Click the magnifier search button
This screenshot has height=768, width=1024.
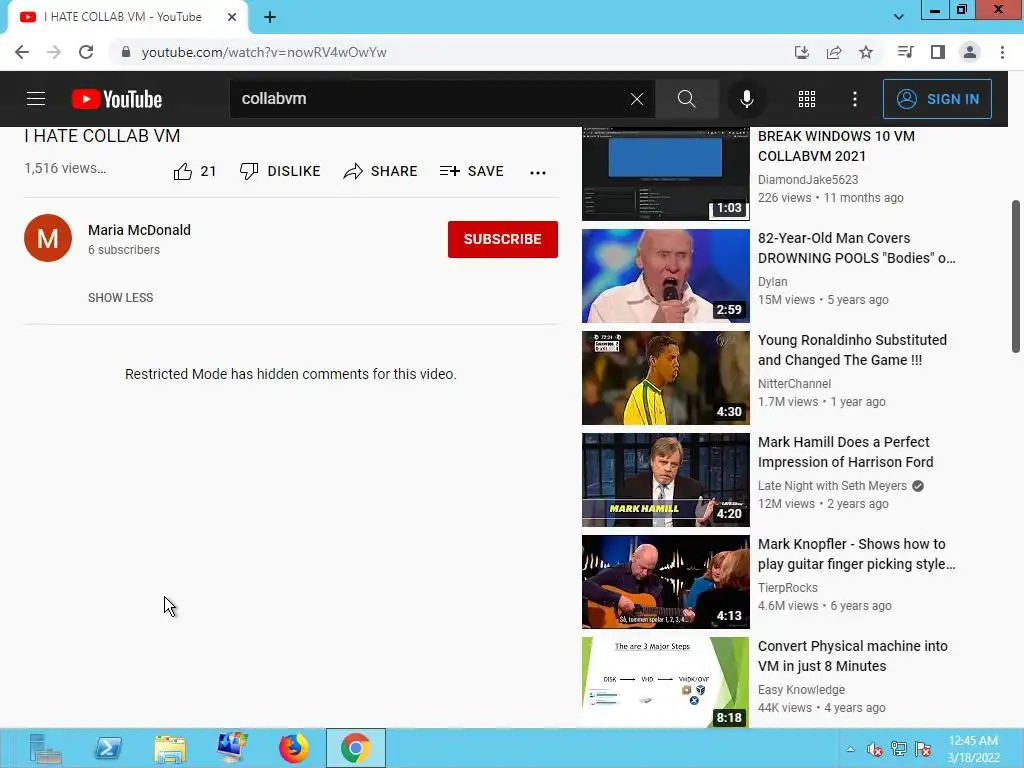[686, 99]
